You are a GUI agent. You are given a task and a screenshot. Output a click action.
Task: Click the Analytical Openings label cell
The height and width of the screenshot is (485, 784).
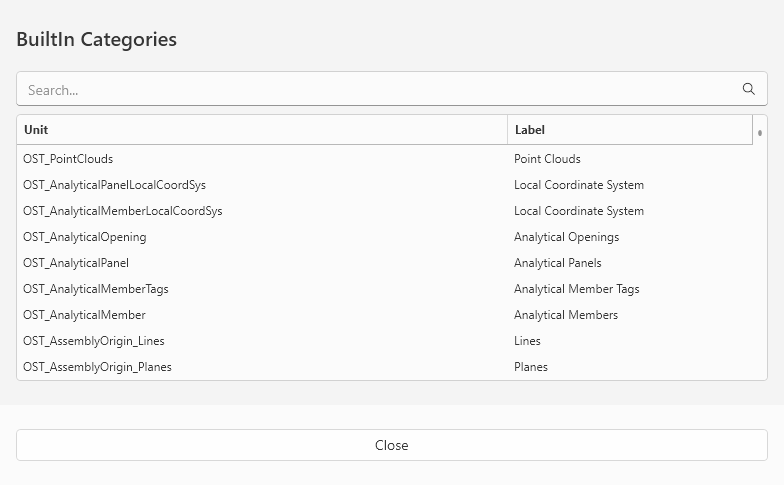[x=566, y=237]
